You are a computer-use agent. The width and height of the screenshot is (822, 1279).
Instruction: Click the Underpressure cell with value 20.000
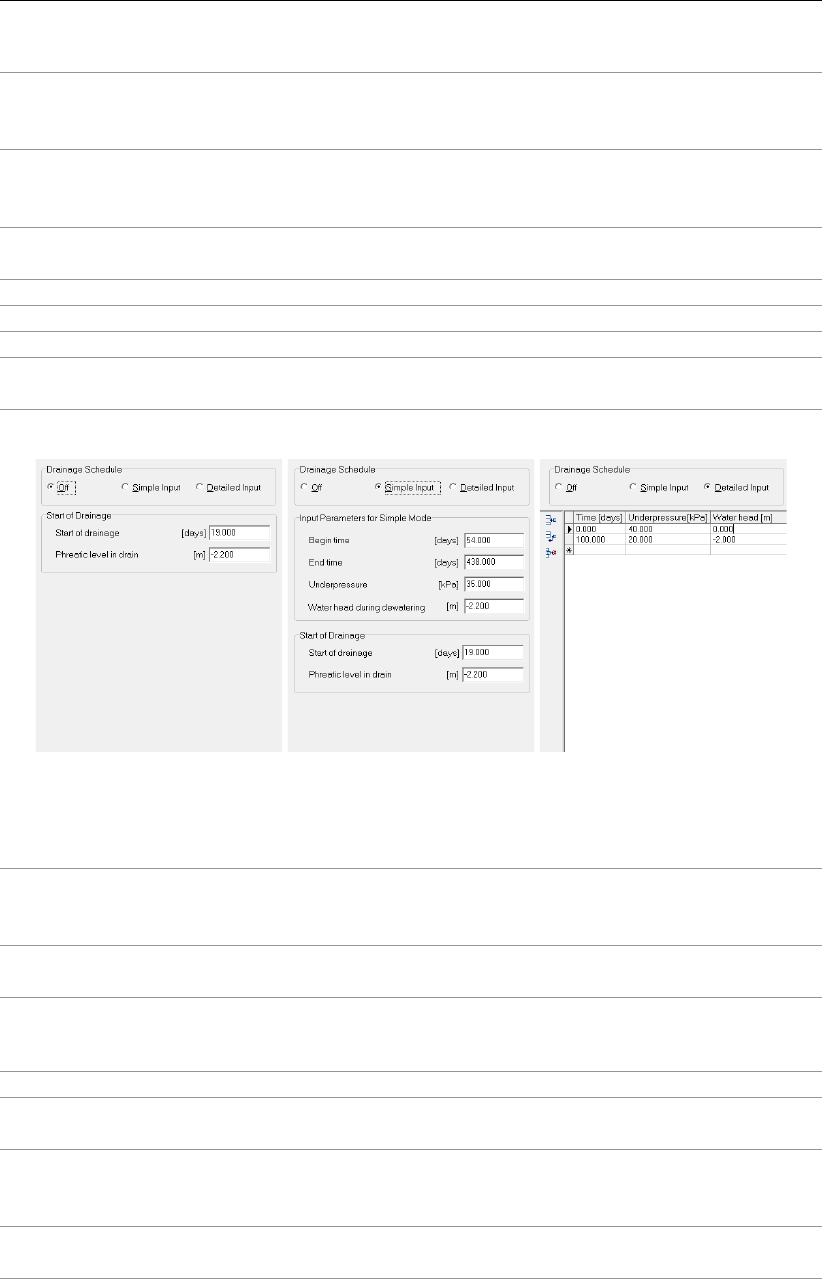coord(667,540)
